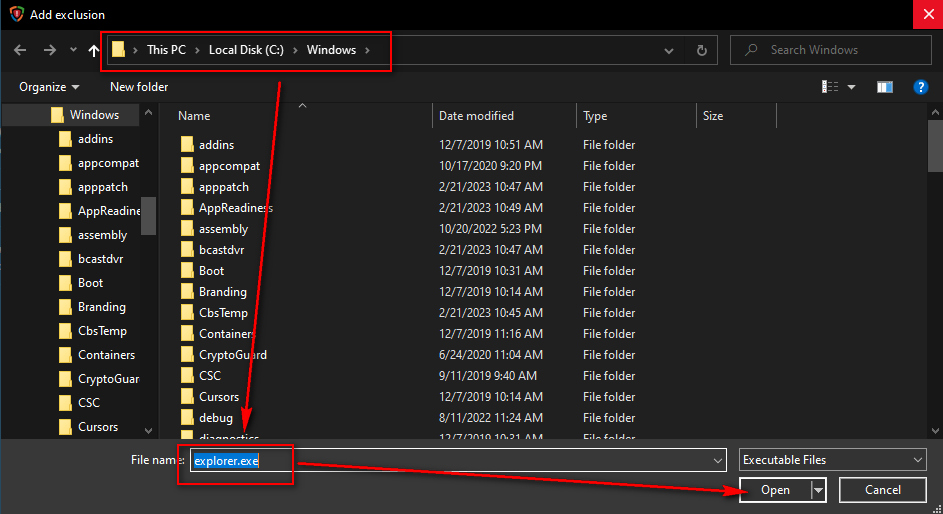The height and width of the screenshot is (514, 943).
Task: Click Boot folder icon in file list
Action: 188,271
